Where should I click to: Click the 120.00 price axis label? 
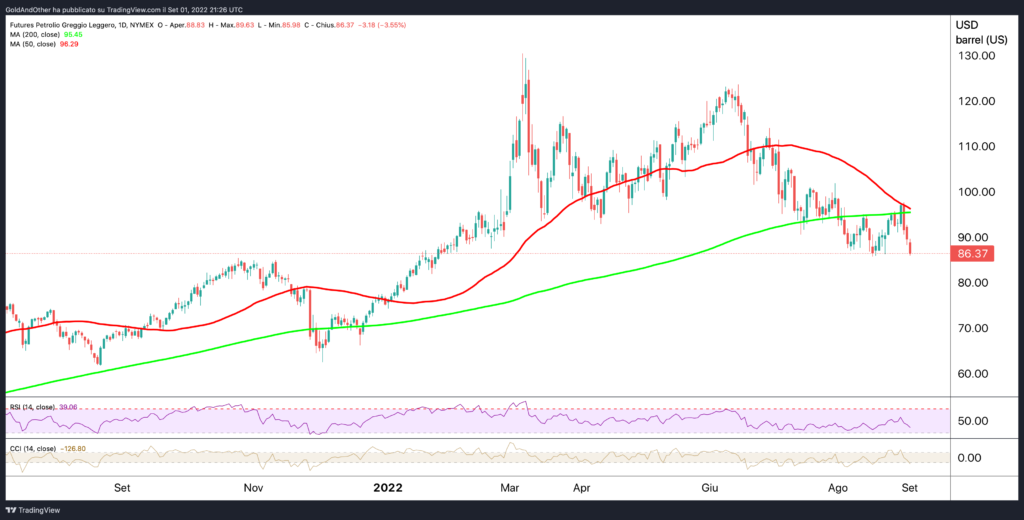(x=975, y=101)
